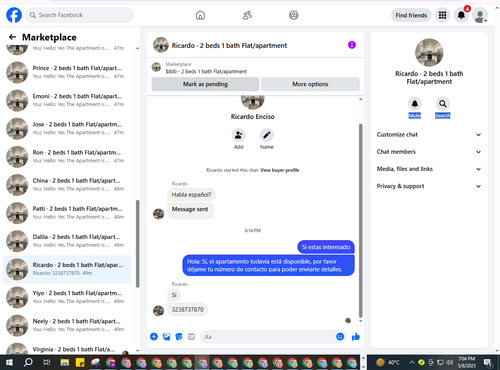
Task: Open the China conversation
Action: tap(67, 184)
